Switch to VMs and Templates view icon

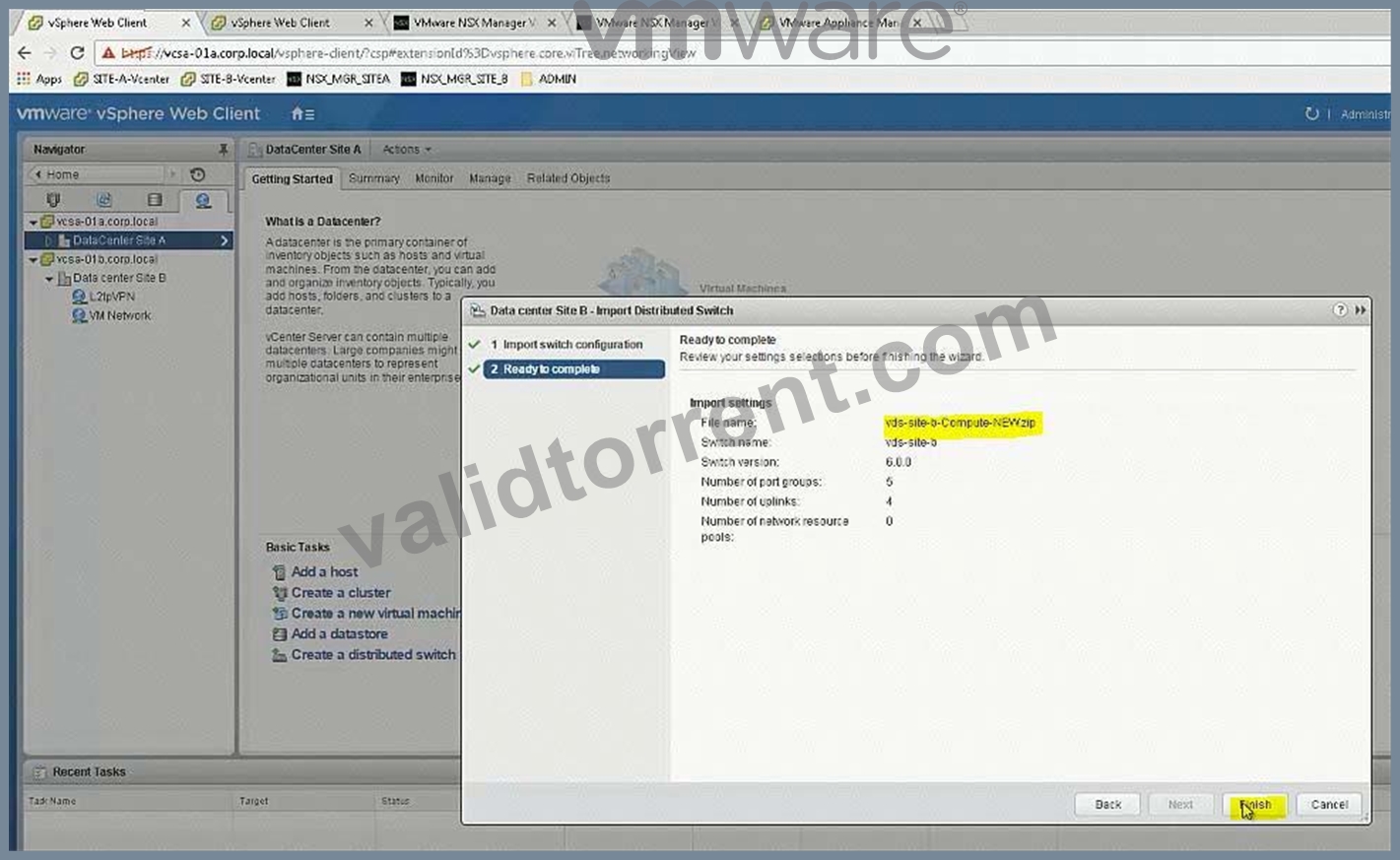click(103, 201)
